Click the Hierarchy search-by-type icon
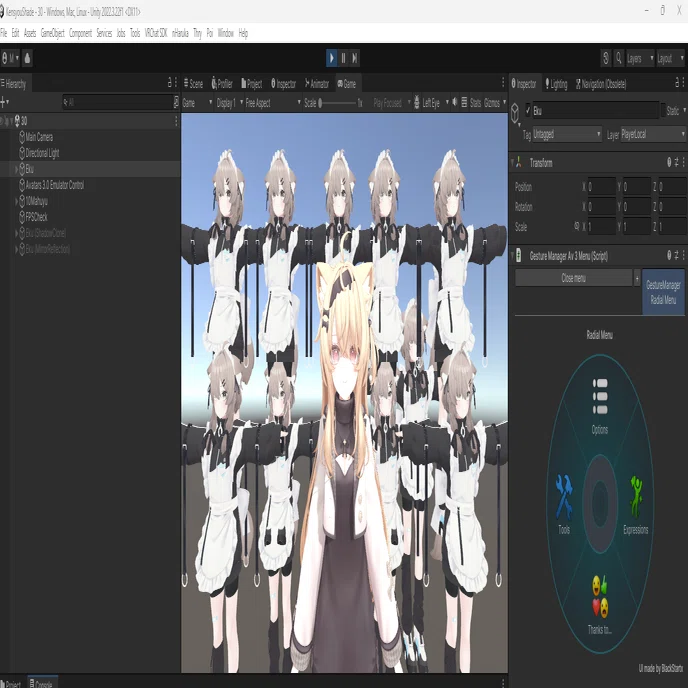The height and width of the screenshot is (688, 688). 176,102
